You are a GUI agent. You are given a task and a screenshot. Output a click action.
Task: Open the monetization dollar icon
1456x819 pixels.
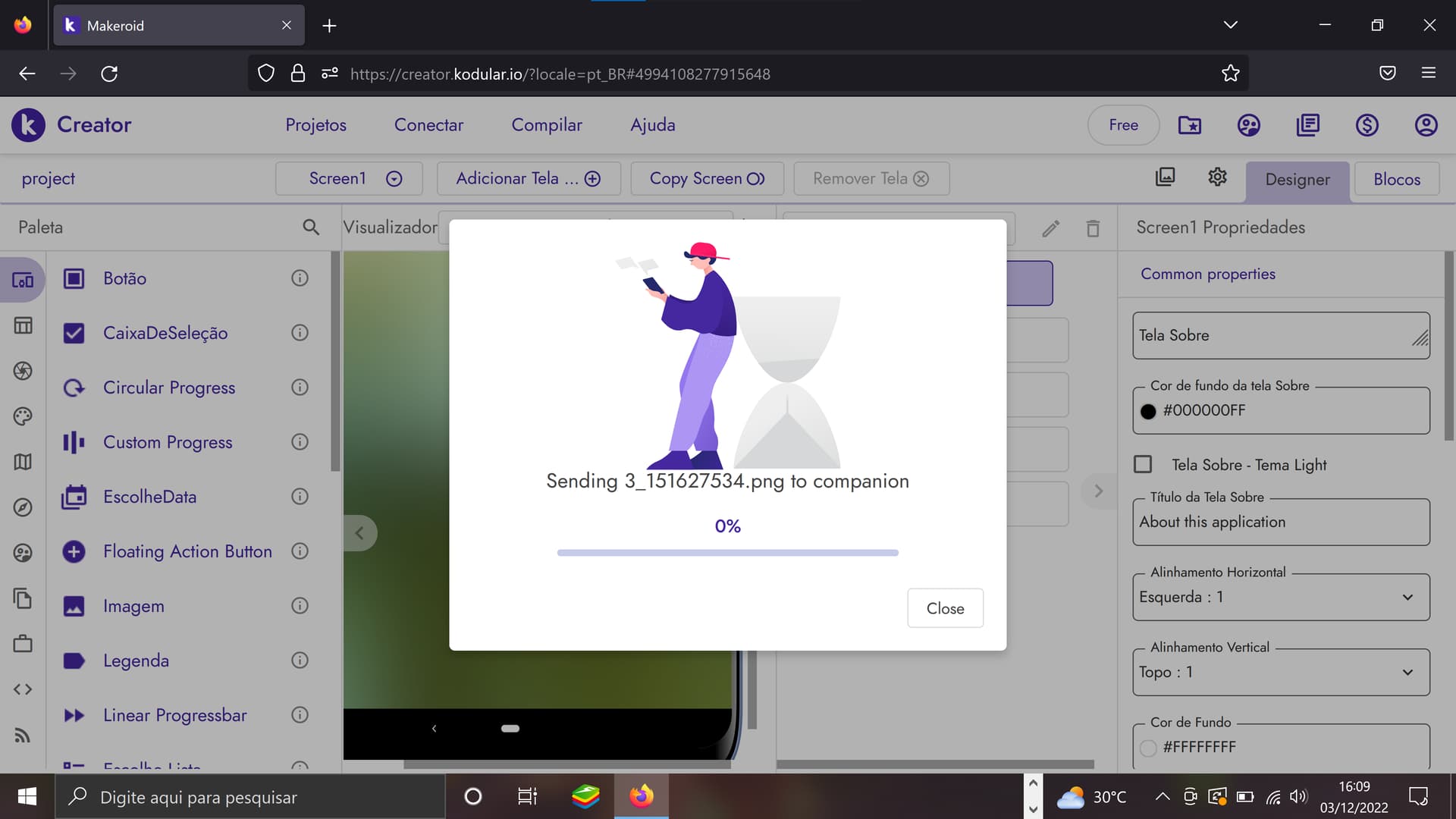(x=1367, y=125)
